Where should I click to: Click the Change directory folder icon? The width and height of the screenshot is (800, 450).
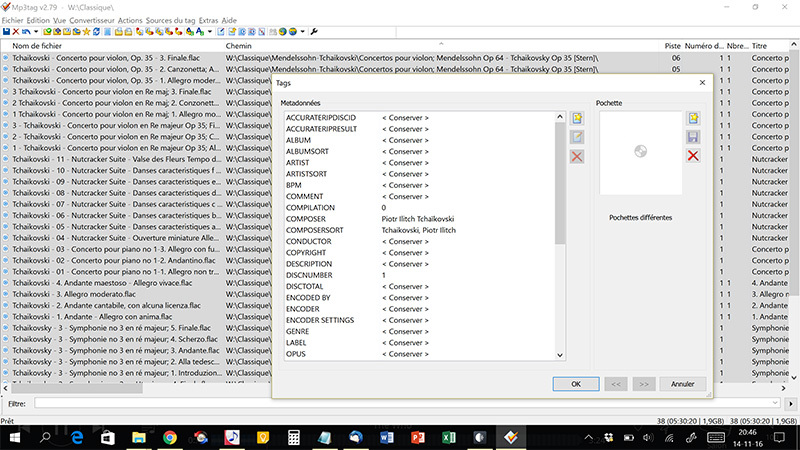tap(47, 32)
